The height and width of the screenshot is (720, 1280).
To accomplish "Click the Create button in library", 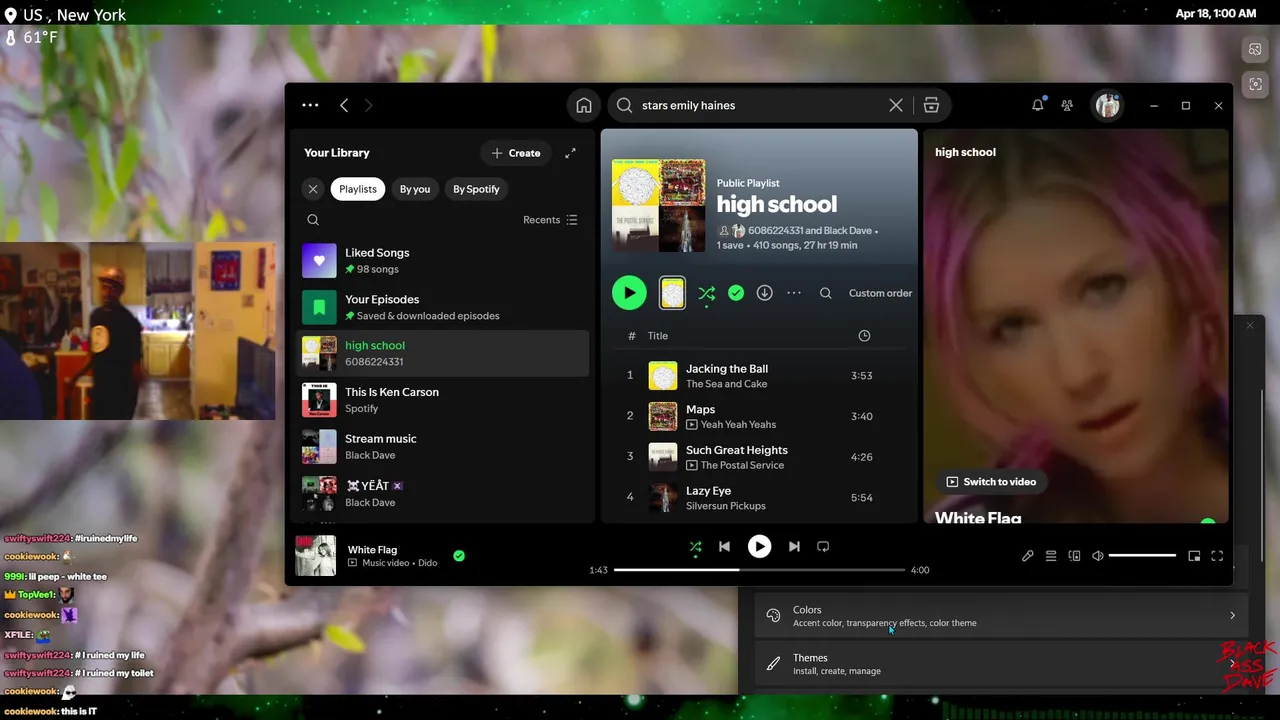I will pos(516,153).
